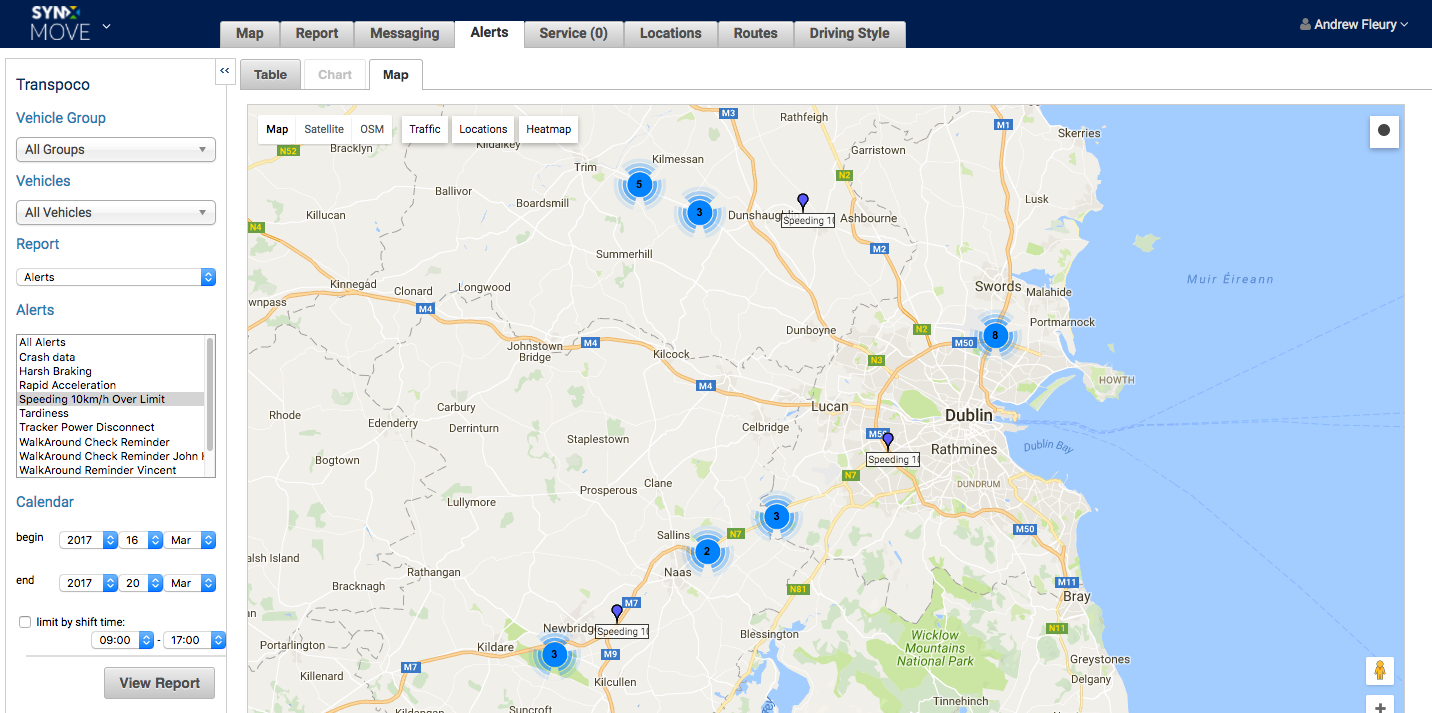This screenshot has height=713, width=1432.
Task: Click the black circle button on the map
Action: [1384, 130]
